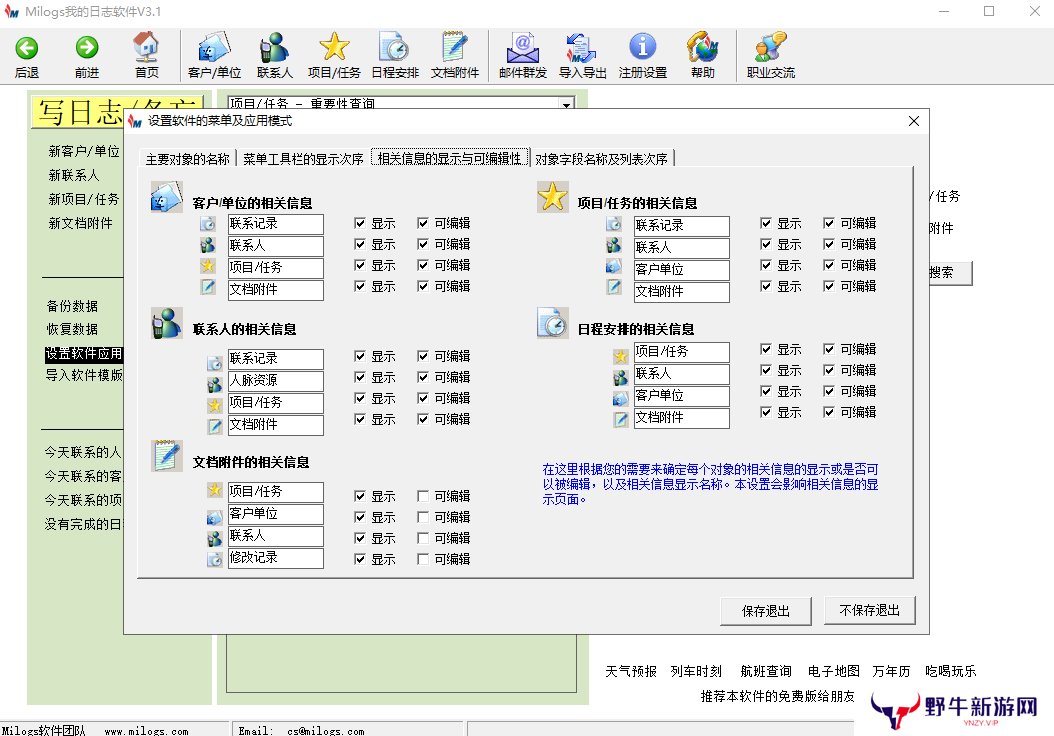
Task: Open 新联系人 in left sidebar
Action: point(74,175)
